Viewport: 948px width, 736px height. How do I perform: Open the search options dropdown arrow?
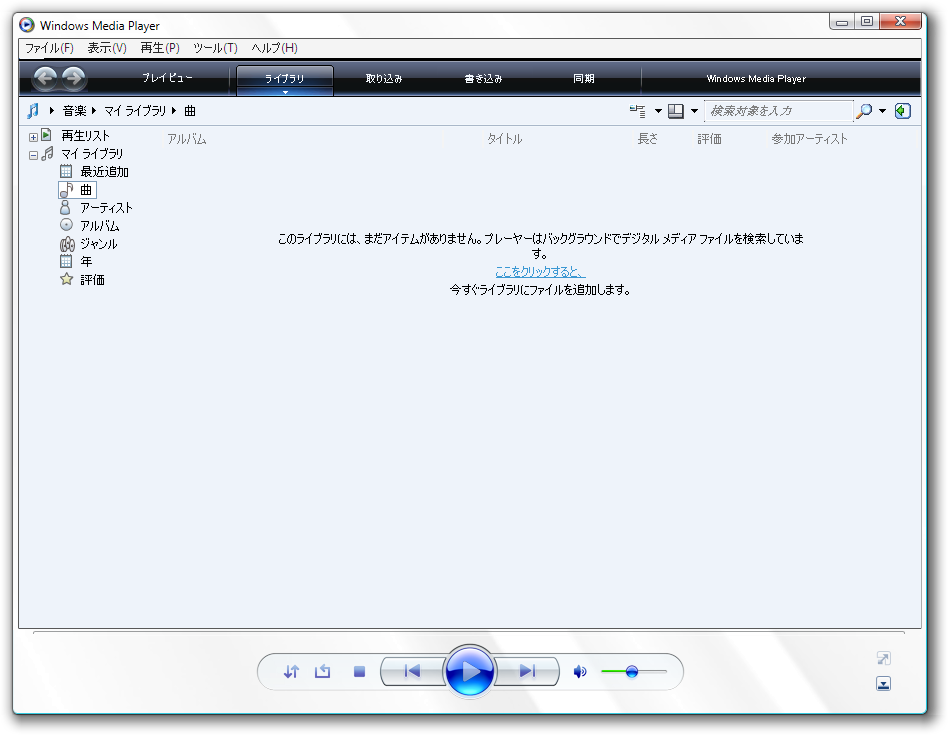[x=882, y=111]
